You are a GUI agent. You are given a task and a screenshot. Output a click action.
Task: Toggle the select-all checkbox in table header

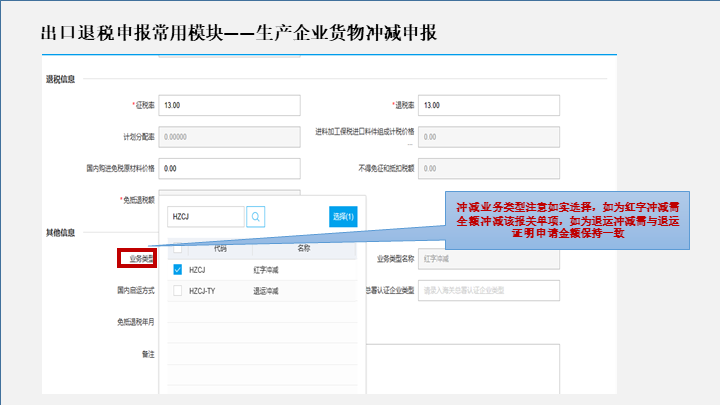coord(178,248)
